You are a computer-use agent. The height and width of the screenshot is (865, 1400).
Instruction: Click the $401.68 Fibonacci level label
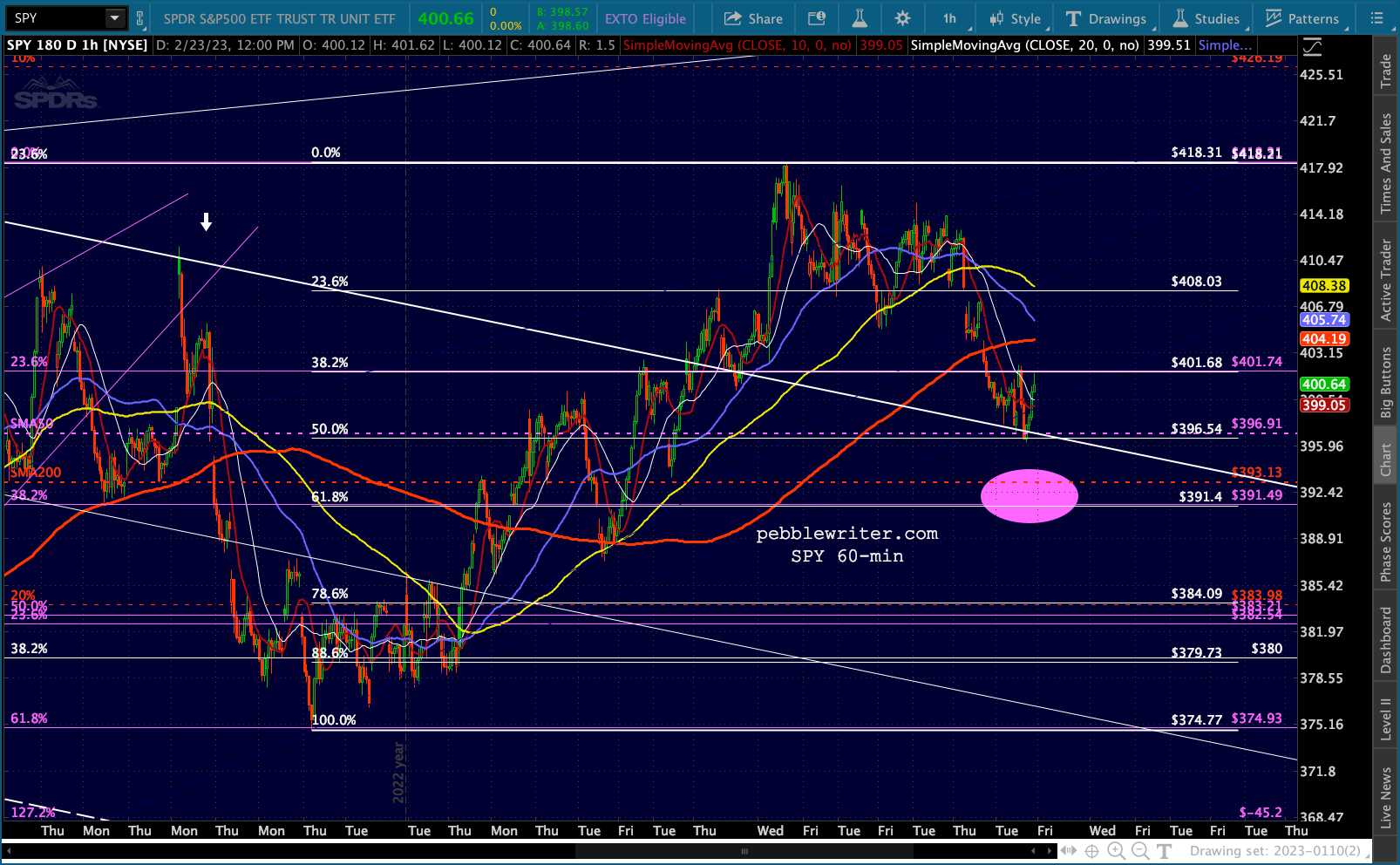(1196, 363)
